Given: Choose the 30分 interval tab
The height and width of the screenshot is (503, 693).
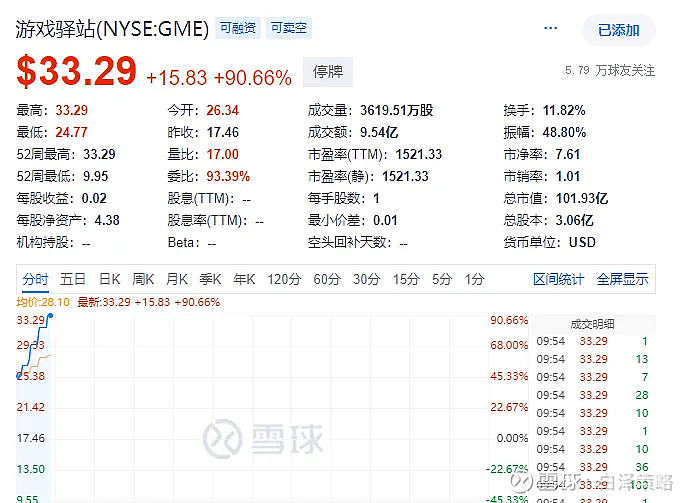Looking at the screenshot, I should click(367, 279).
